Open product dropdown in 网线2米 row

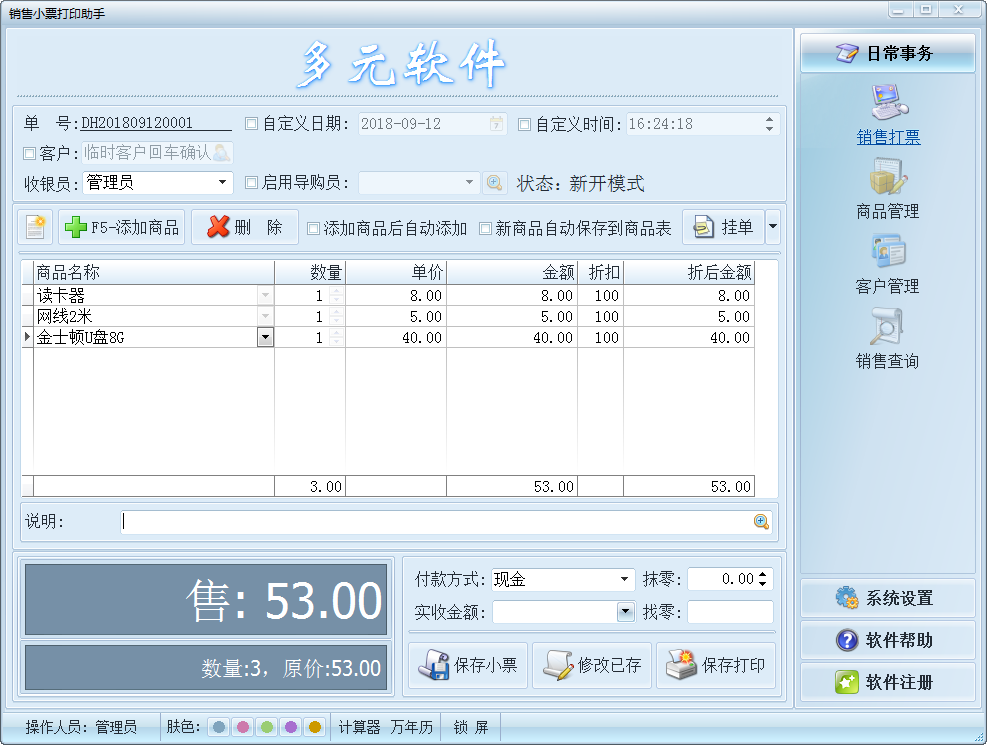[x=266, y=316]
